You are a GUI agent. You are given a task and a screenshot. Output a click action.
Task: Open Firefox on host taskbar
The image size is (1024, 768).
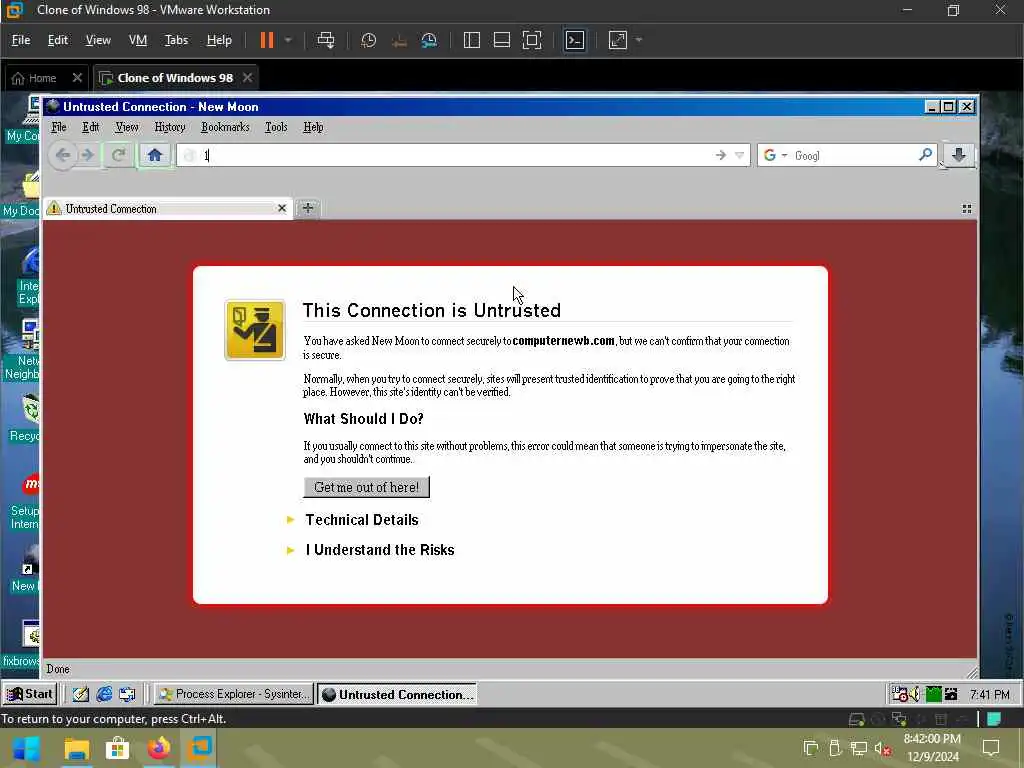click(x=159, y=748)
